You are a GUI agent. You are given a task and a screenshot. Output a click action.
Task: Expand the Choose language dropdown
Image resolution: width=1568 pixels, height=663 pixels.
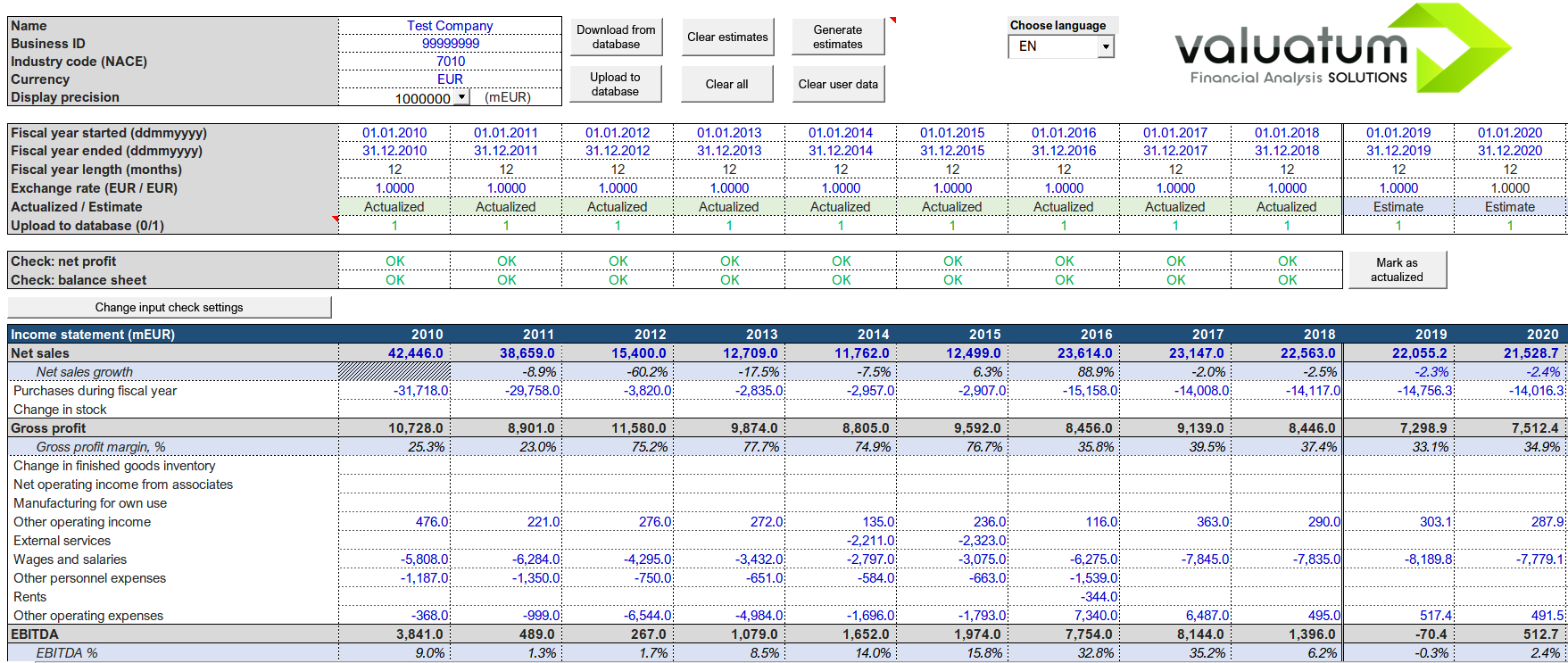point(1107,46)
